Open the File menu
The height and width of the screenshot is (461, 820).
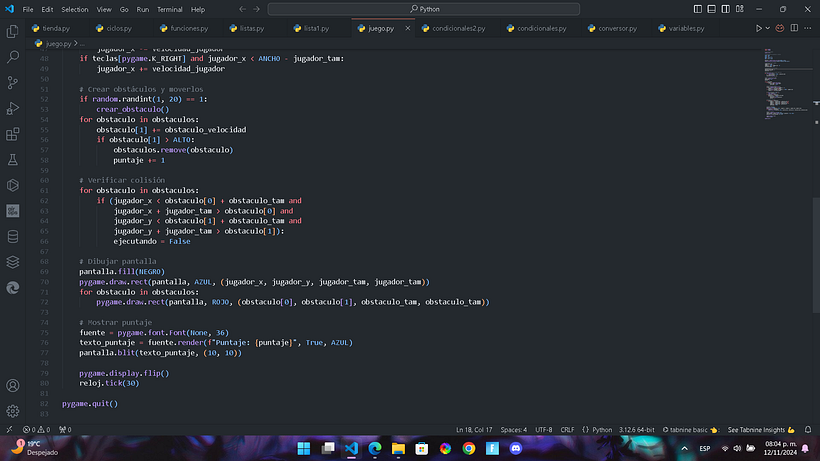tap(28, 9)
